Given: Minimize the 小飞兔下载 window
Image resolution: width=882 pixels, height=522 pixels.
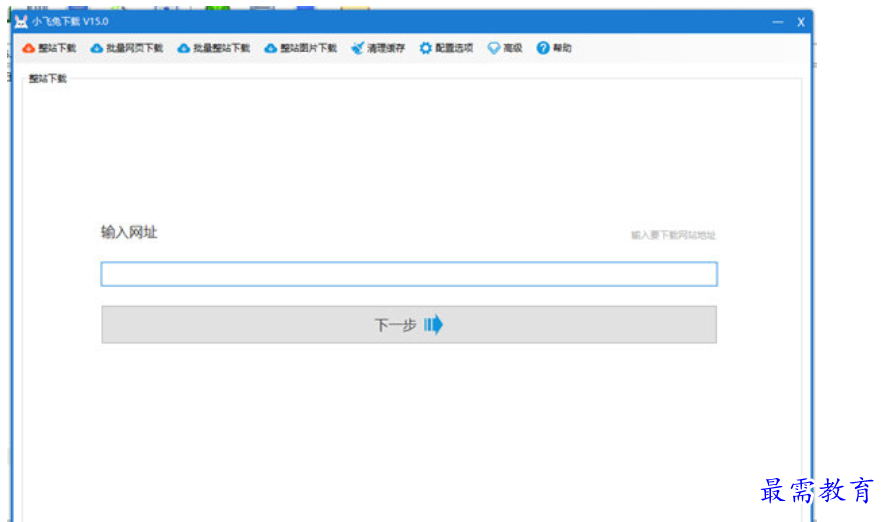Looking at the screenshot, I should click(778, 22).
